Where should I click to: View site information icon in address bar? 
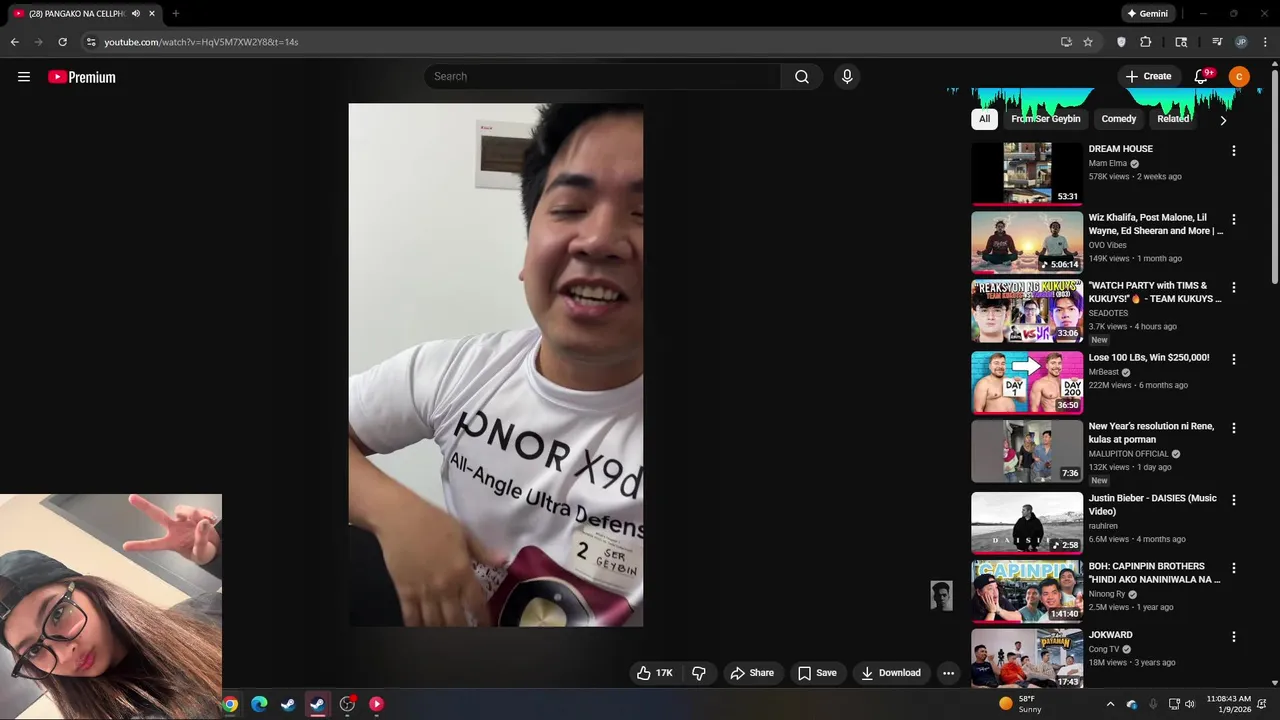point(91,42)
